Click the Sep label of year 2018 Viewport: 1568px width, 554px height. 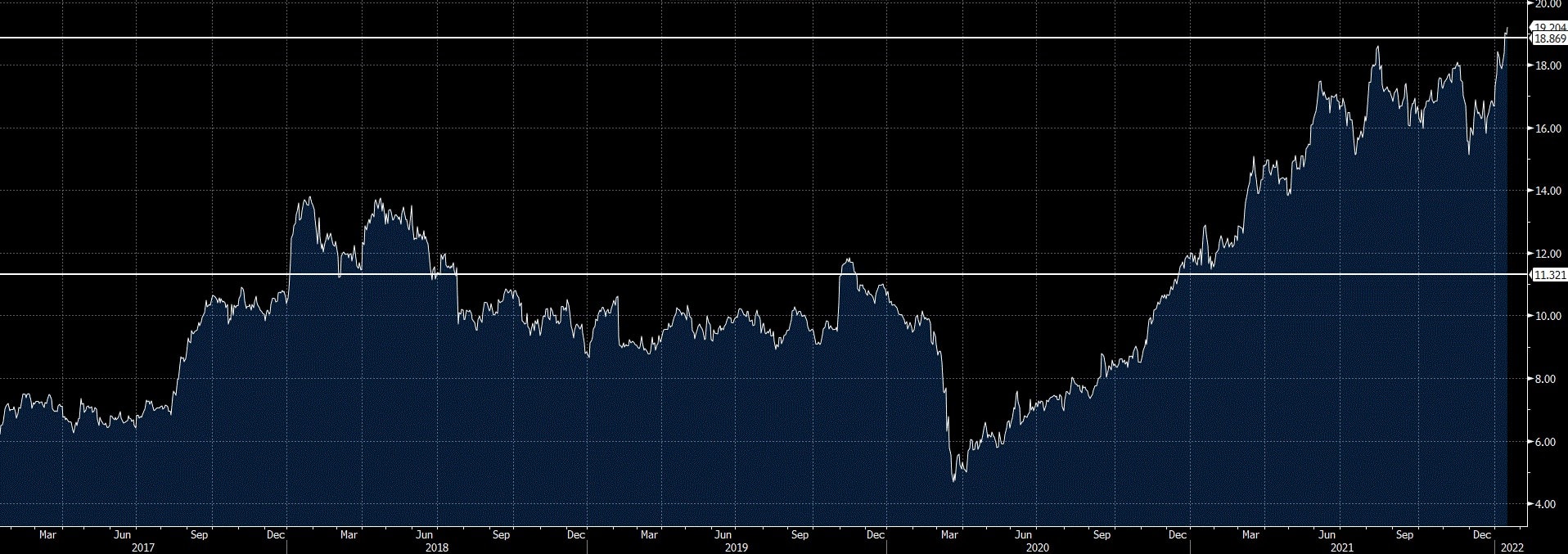[x=501, y=535]
